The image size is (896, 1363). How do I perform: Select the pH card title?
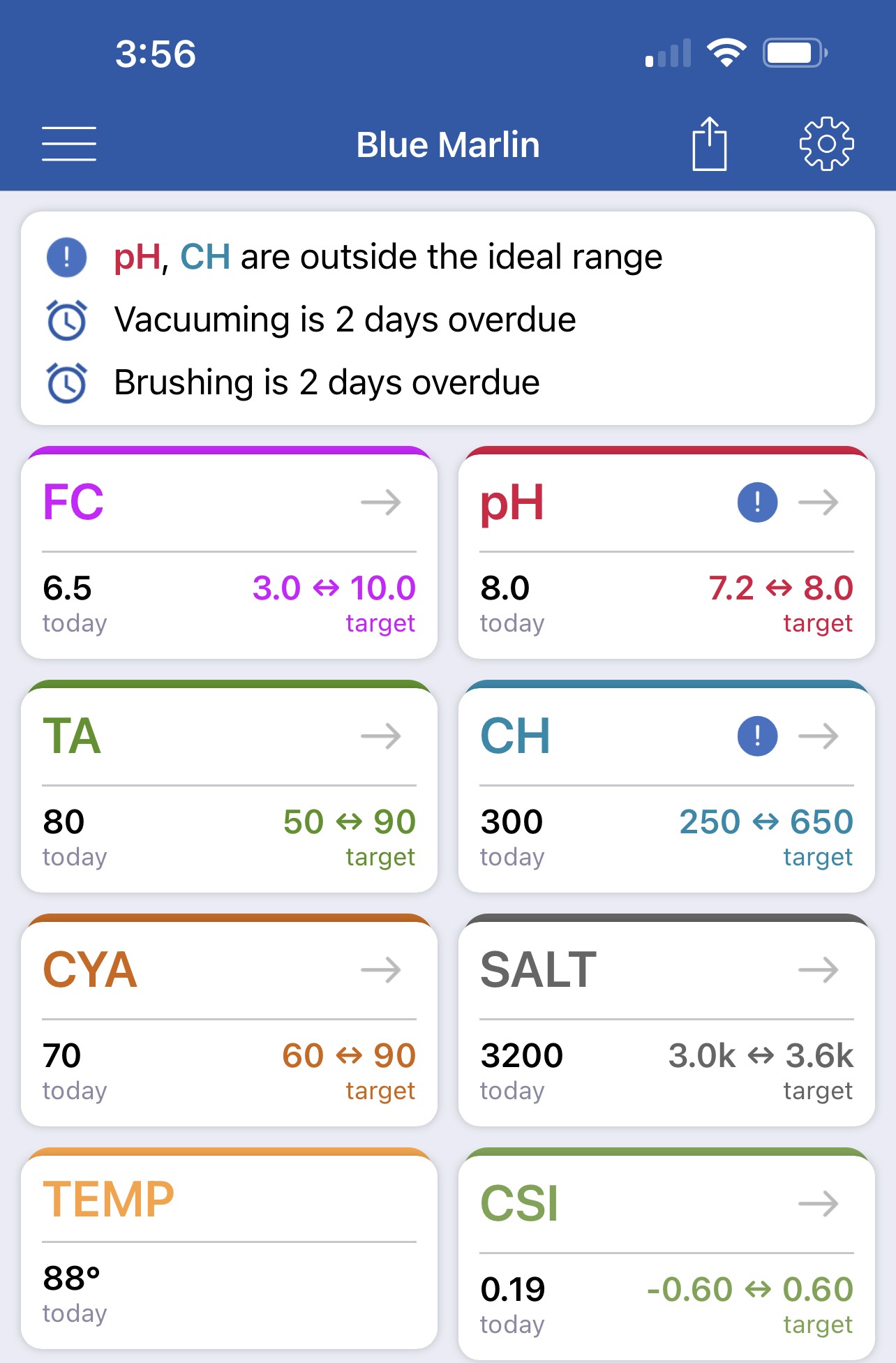click(x=512, y=504)
